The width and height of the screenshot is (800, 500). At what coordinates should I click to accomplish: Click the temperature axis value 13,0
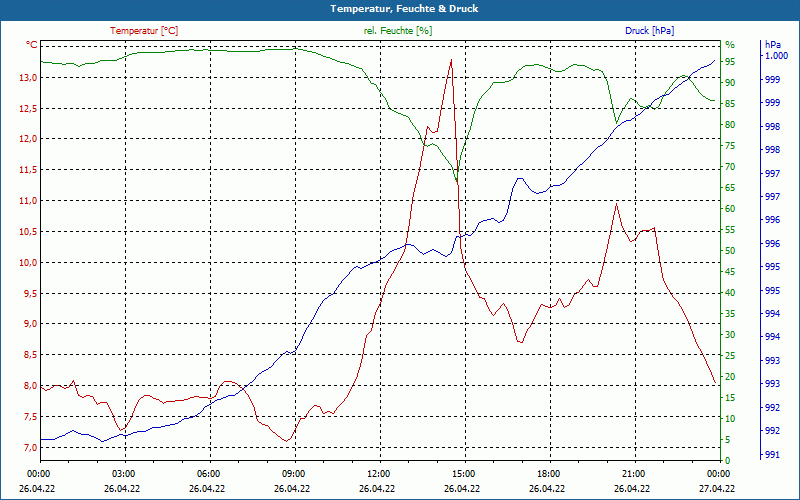coord(29,78)
